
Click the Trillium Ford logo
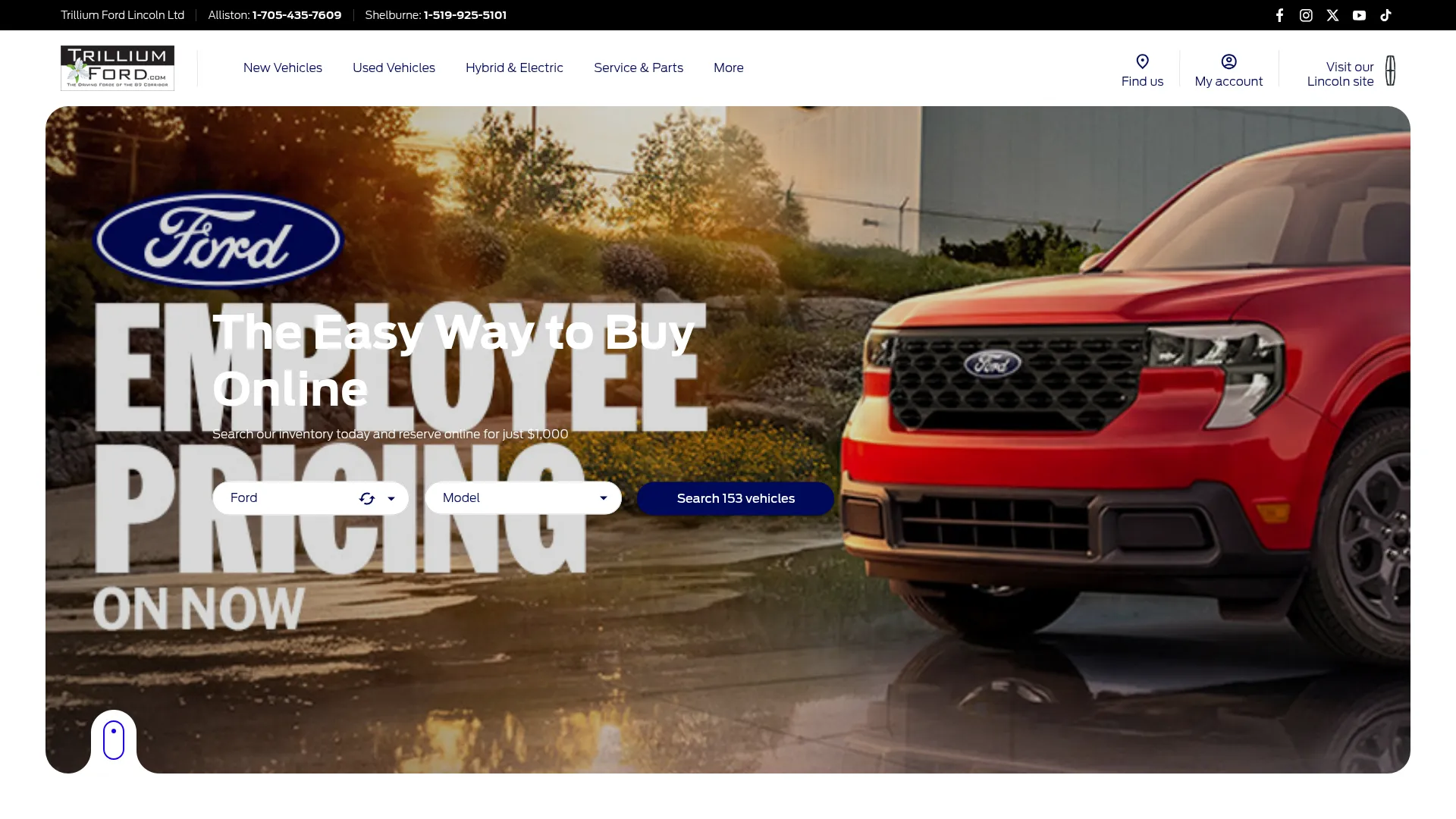(118, 68)
